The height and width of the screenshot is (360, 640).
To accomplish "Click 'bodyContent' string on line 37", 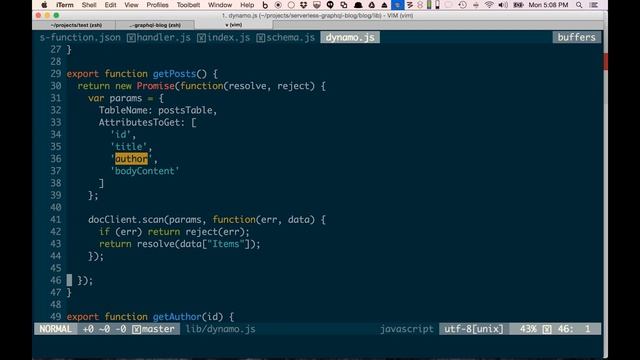I will (x=144, y=171).
